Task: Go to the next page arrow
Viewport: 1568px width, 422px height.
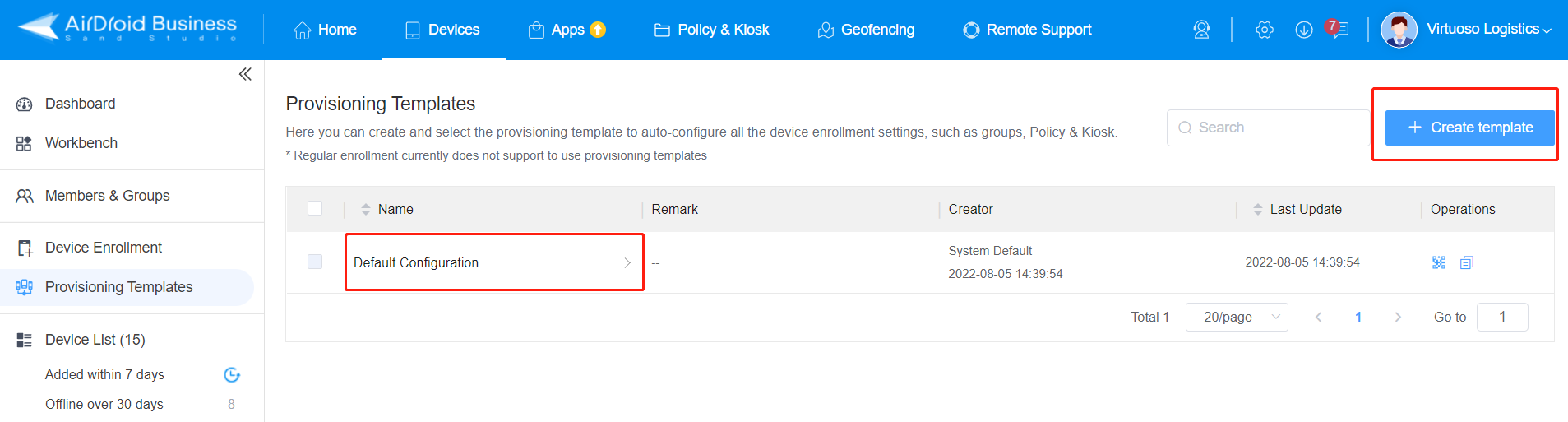Action: click(x=1398, y=317)
